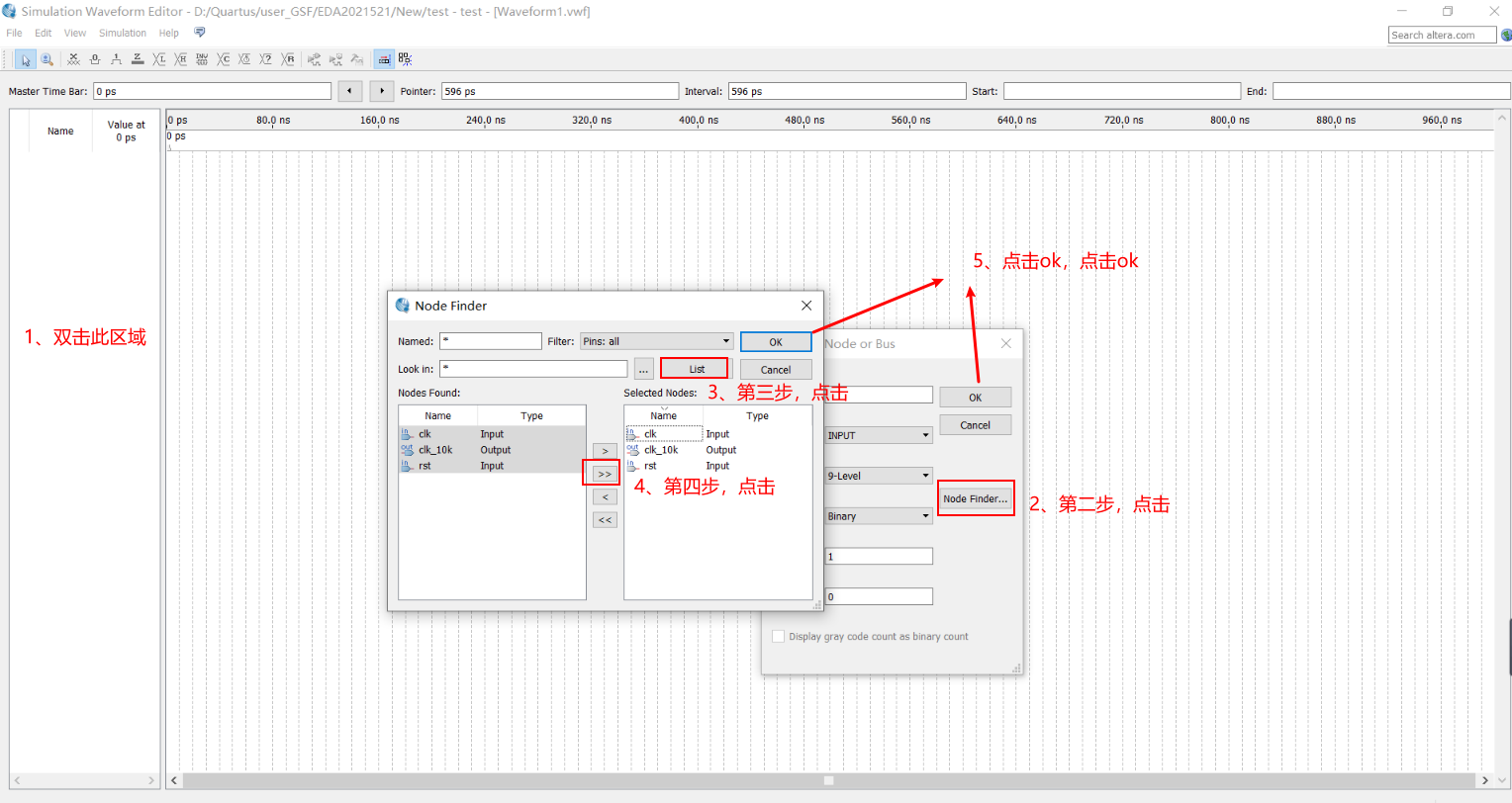Click the Node Finder... button

[x=976, y=498]
